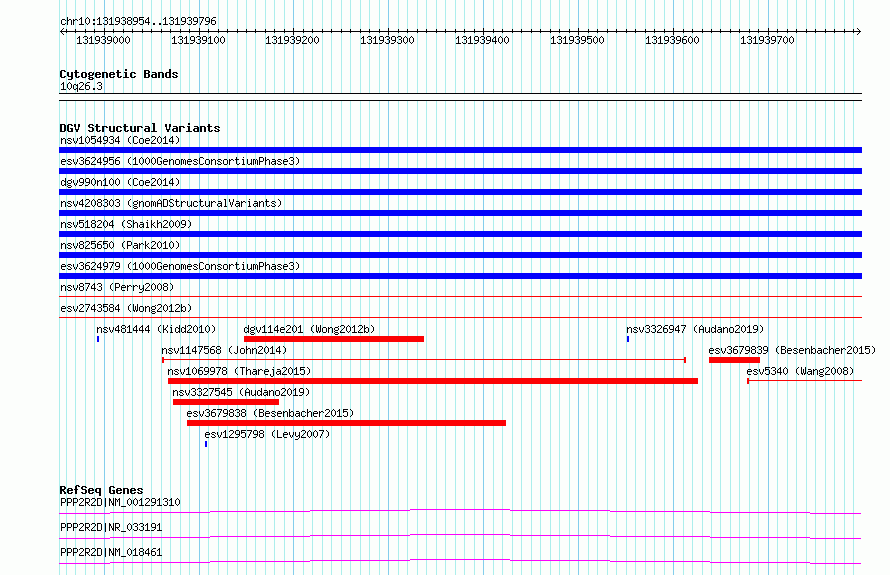
Task: Open the nsv3327545 (Audano2019) label
Action: (x=241, y=392)
